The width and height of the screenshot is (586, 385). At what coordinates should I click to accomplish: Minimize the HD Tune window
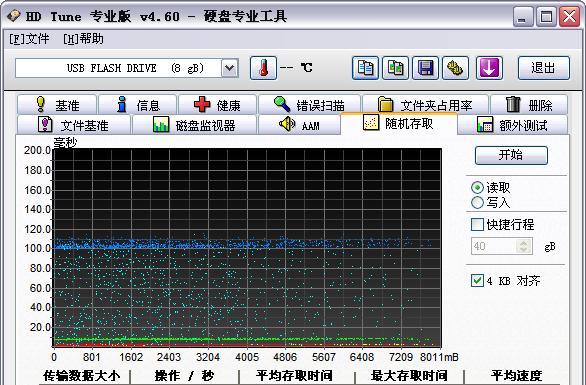[522, 16]
